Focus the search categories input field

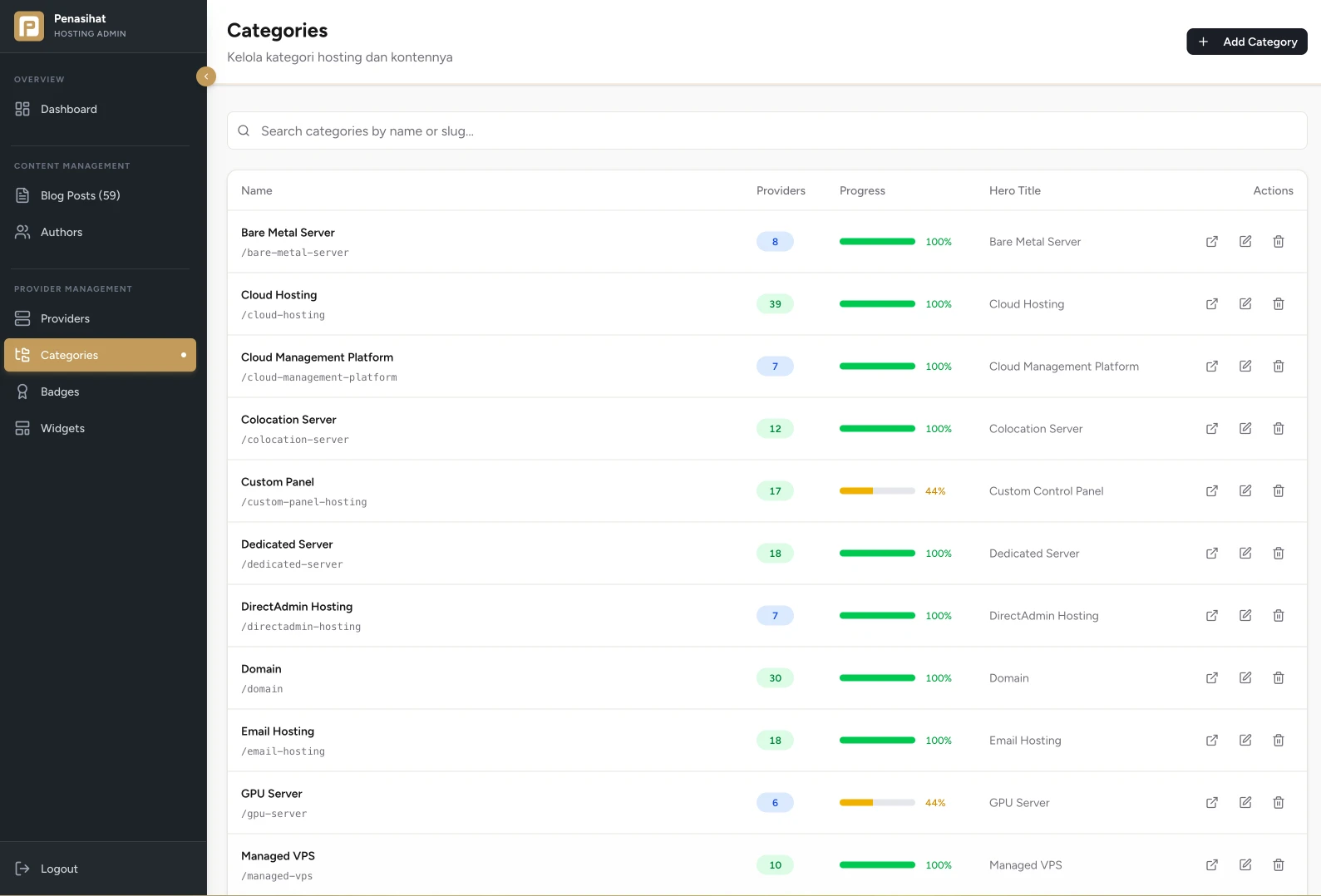tap(766, 130)
